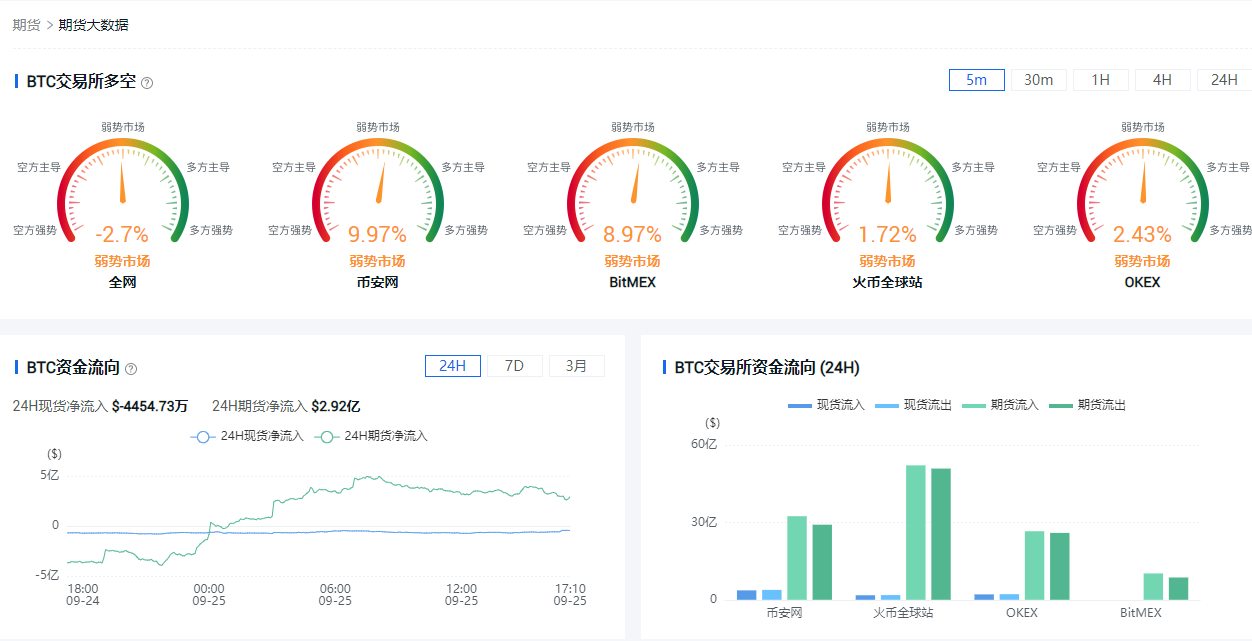Click 火币全球站 axis label in bar chart

[903, 612]
